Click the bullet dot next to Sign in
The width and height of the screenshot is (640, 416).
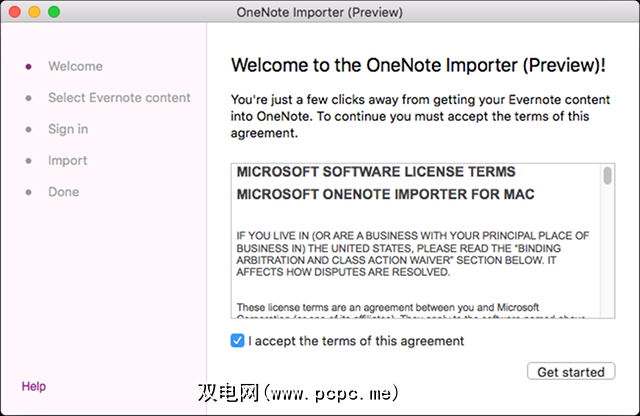[29, 129]
